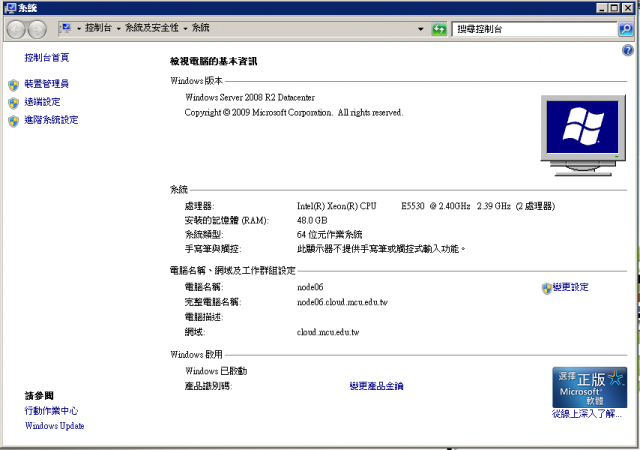Minimize the 系統 window
This screenshot has width=640, height=450.
pos(601,8)
